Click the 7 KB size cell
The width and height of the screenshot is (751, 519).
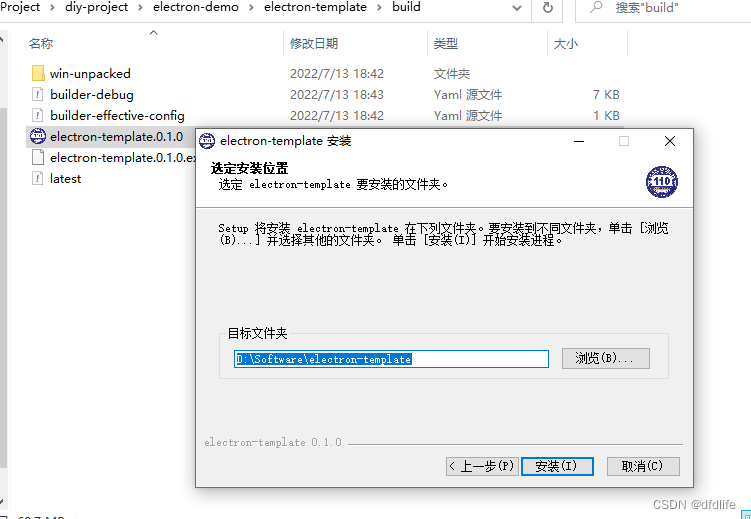(x=606, y=94)
